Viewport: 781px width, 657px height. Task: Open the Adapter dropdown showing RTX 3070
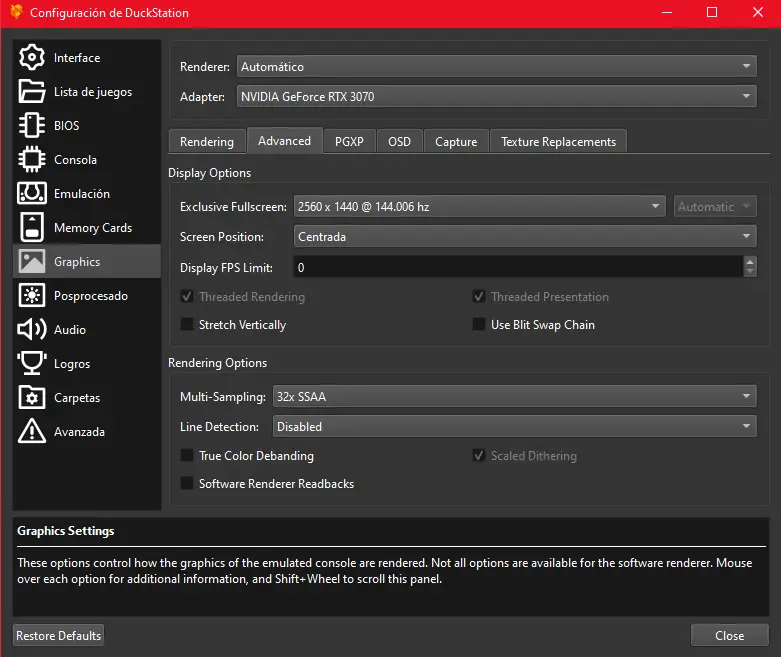click(x=497, y=96)
